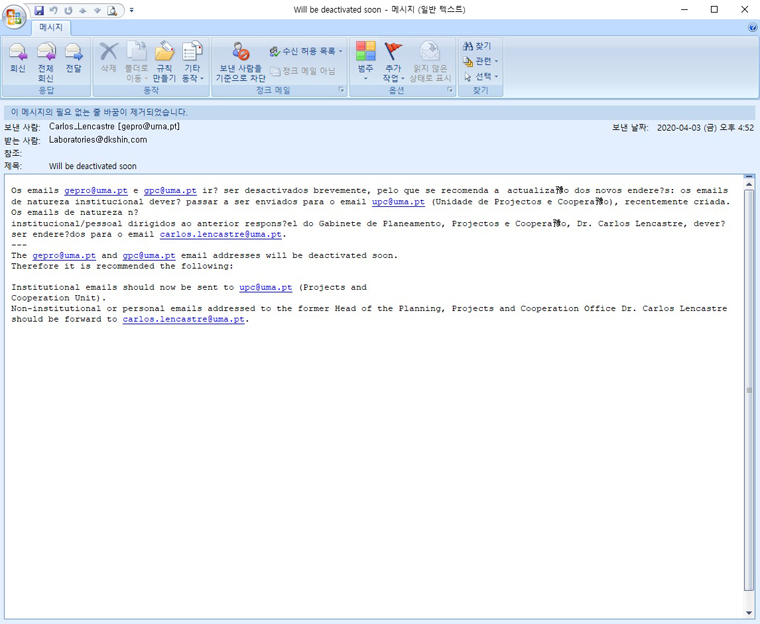Click 찾기 (Find) binoculars icon
Image resolution: width=760 pixels, height=624 pixels.
pyautogui.click(x=477, y=46)
